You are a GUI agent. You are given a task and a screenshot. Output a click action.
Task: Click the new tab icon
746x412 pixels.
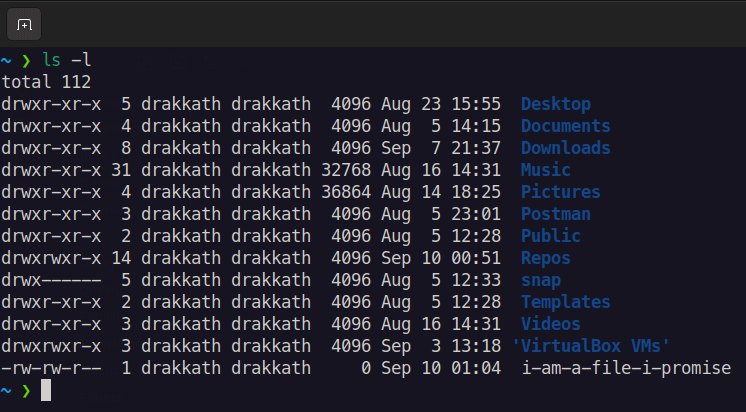pyautogui.click(x=25, y=23)
